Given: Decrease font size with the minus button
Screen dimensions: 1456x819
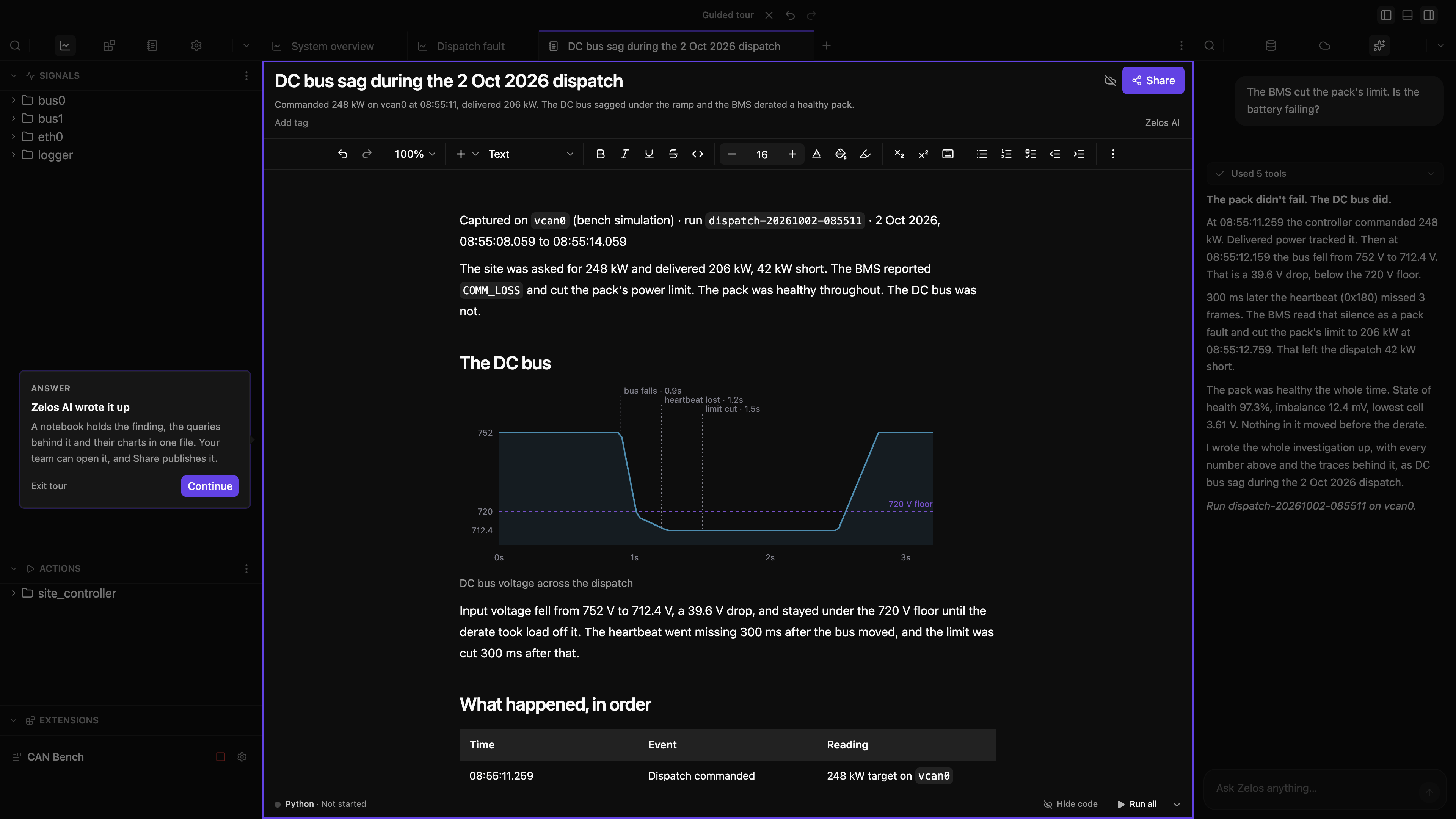Looking at the screenshot, I should point(731,154).
